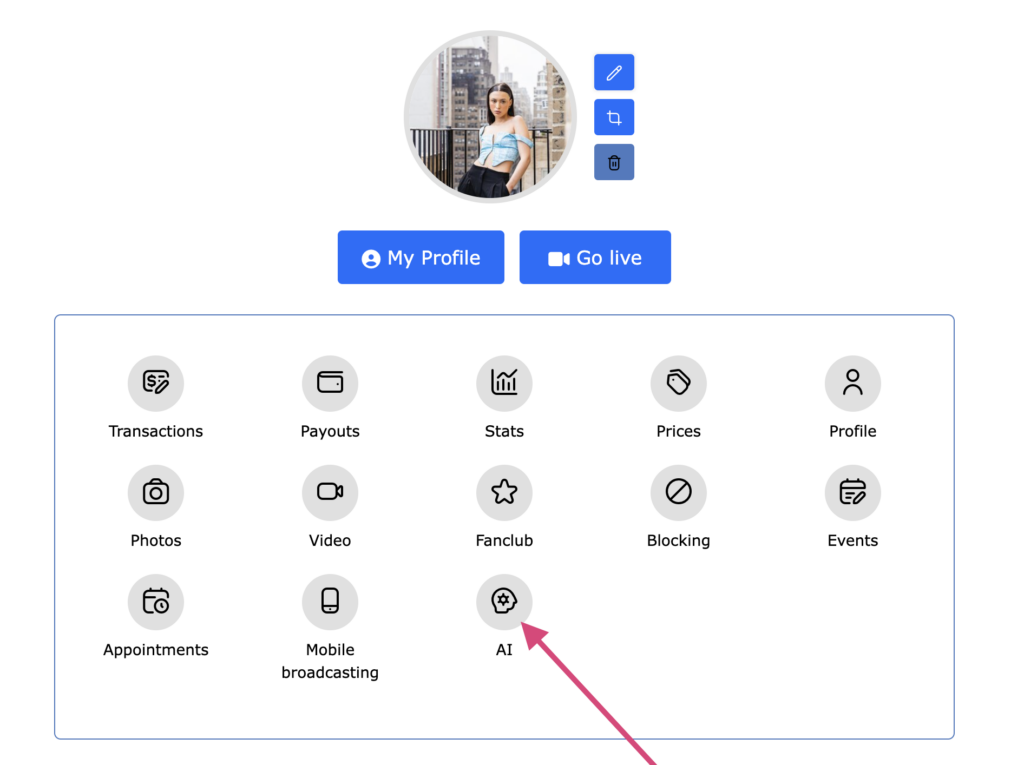Viewport: 1024px width, 765px height.
Task: Delete profile photo with trash icon
Action: pos(614,162)
